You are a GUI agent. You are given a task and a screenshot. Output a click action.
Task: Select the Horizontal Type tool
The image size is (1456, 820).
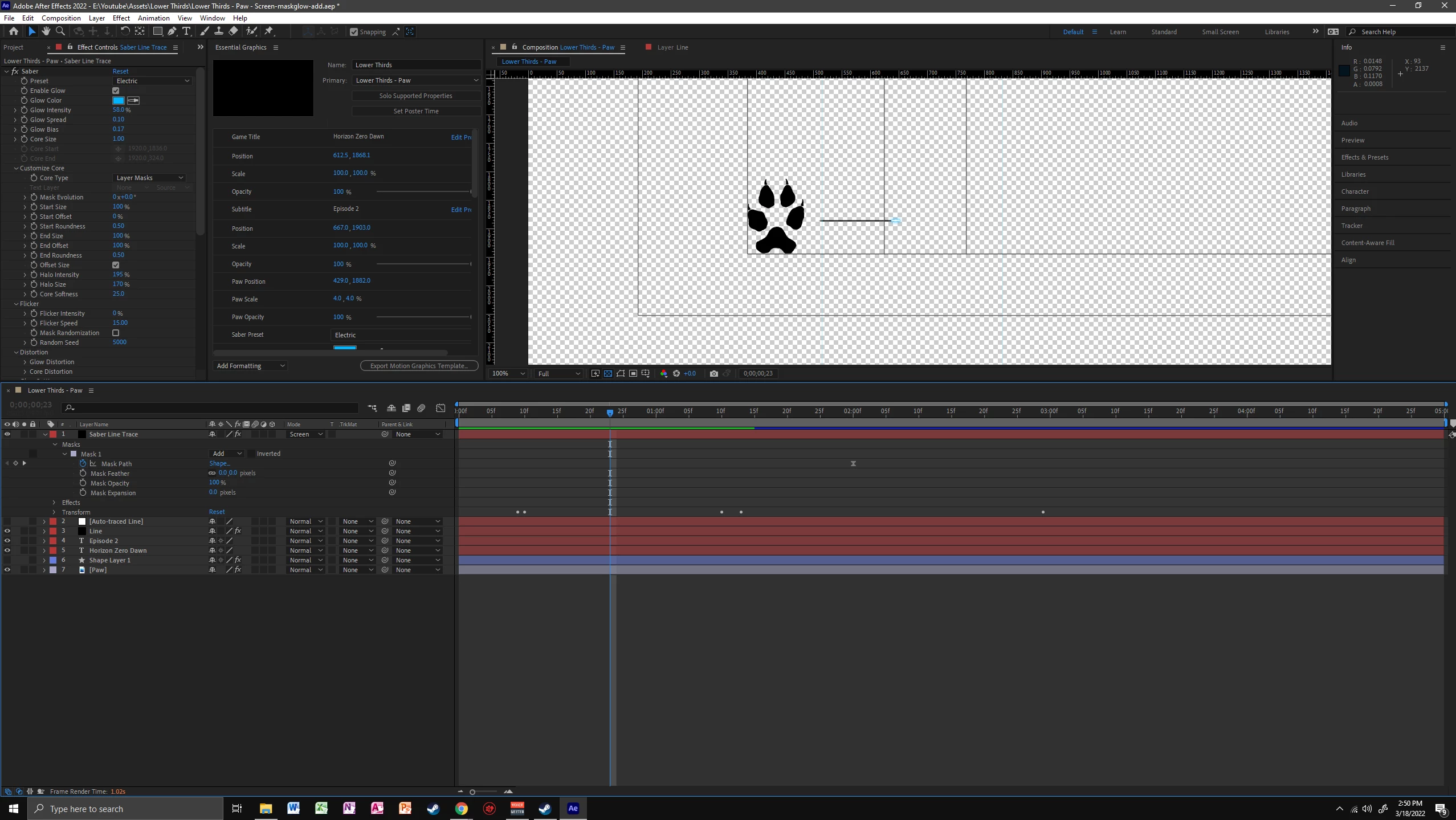(x=186, y=31)
